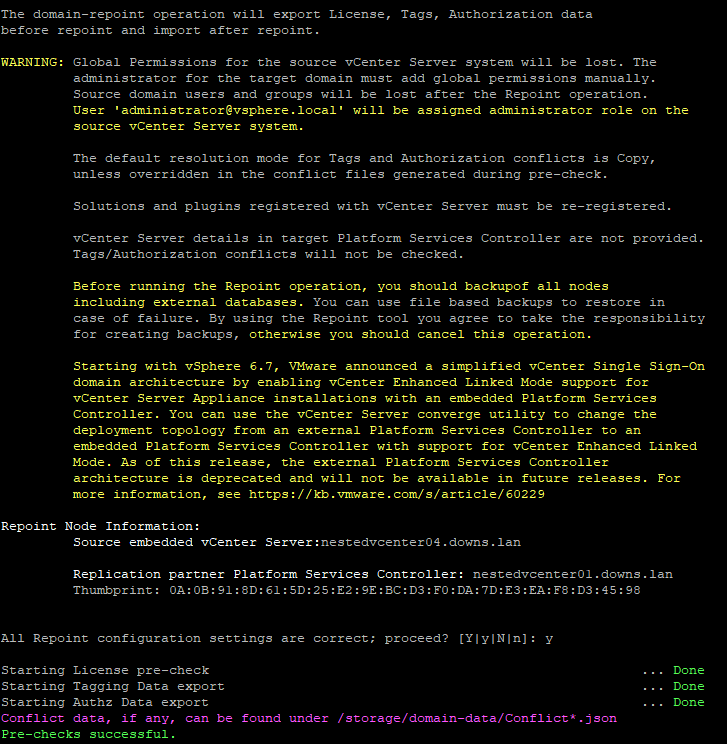Click Done status for Authz Data export

(688, 702)
